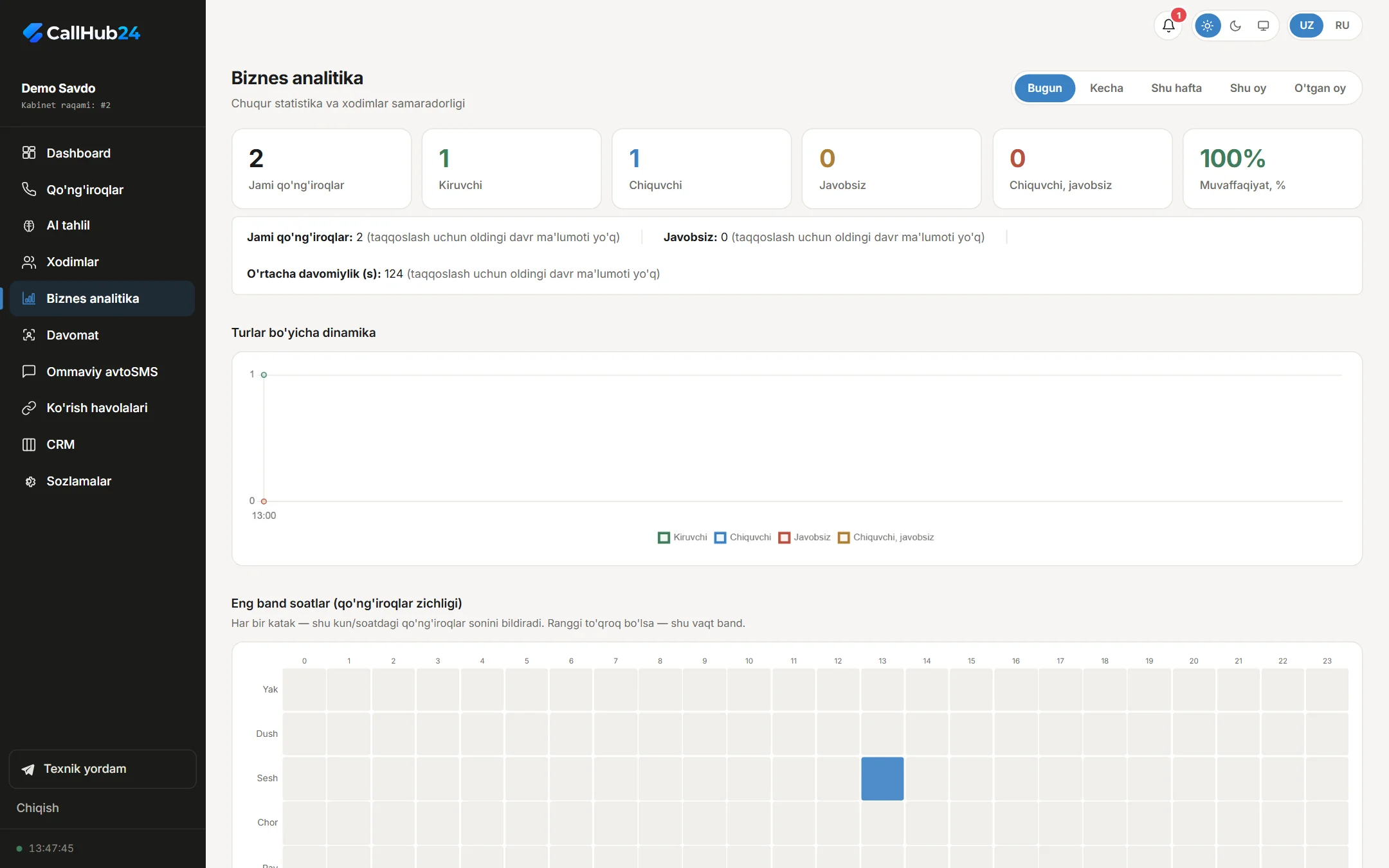Open Sozlamalar in the sidebar
This screenshot has width=1389, height=868.
[x=102, y=481]
